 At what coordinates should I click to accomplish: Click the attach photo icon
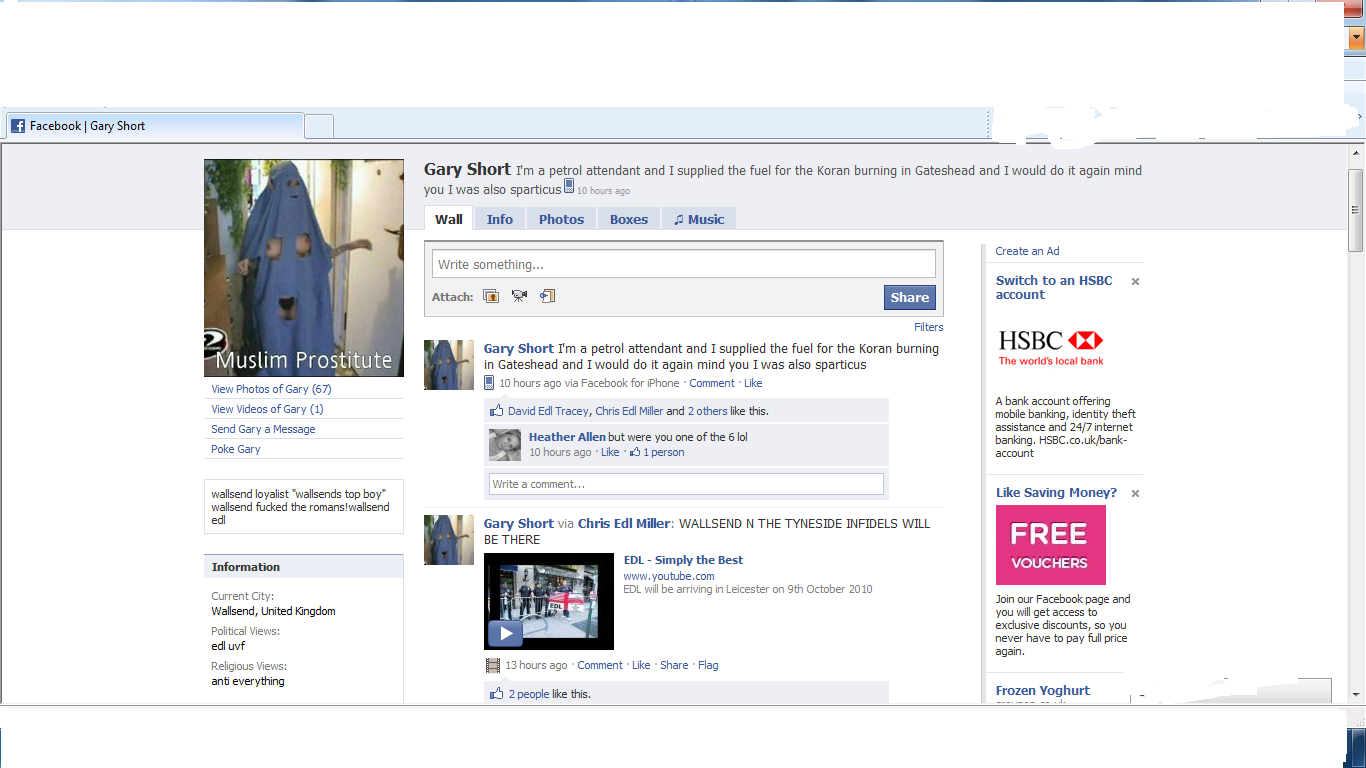coord(491,296)
